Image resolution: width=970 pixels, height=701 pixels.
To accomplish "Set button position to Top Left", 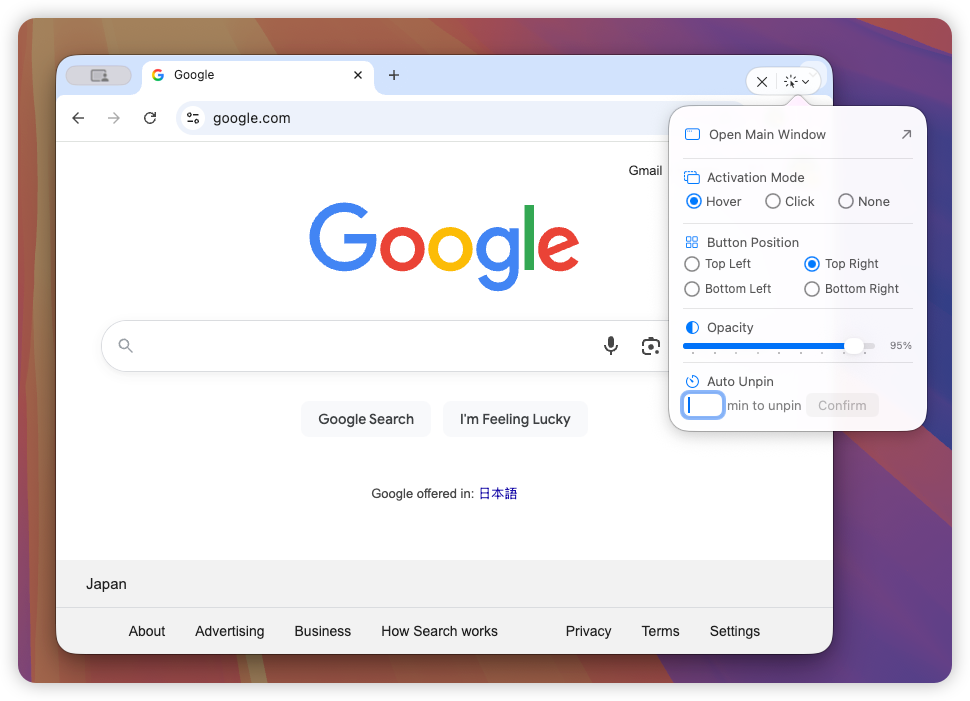I will [x=718, y=264].
